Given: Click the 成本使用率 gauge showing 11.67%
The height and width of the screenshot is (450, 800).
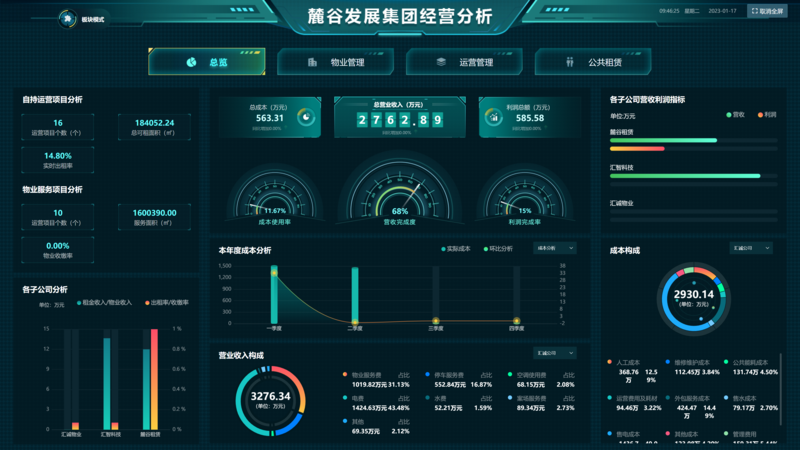Looking at the screenshot, I should click(x=275, y=195).
